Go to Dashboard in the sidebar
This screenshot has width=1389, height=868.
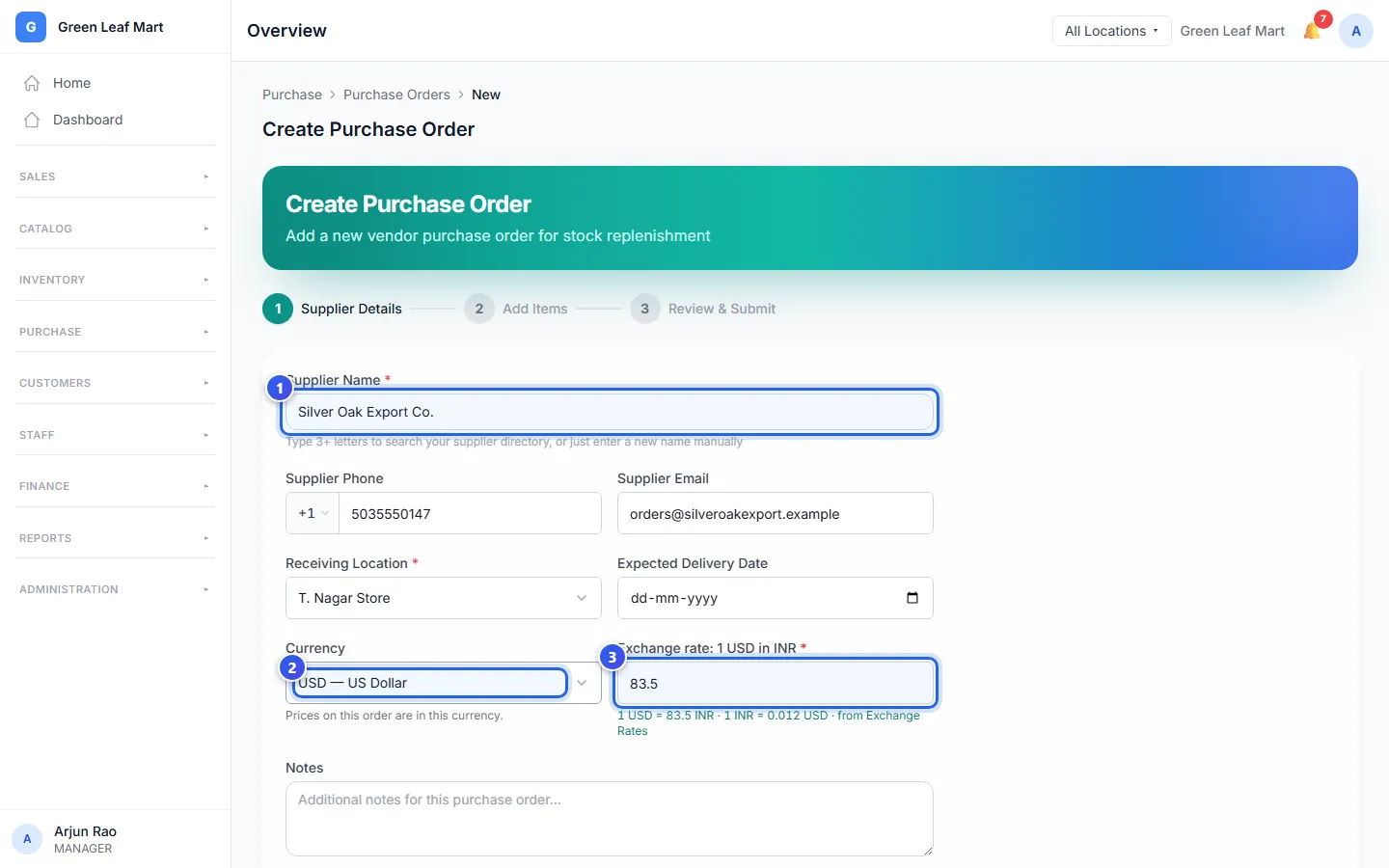[x=116, y=120]
